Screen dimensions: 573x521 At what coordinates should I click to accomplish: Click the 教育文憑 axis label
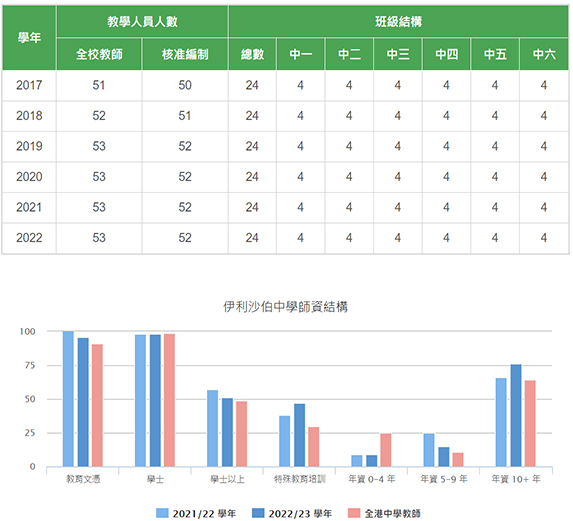pyautogui.click(x=83, y=479)
